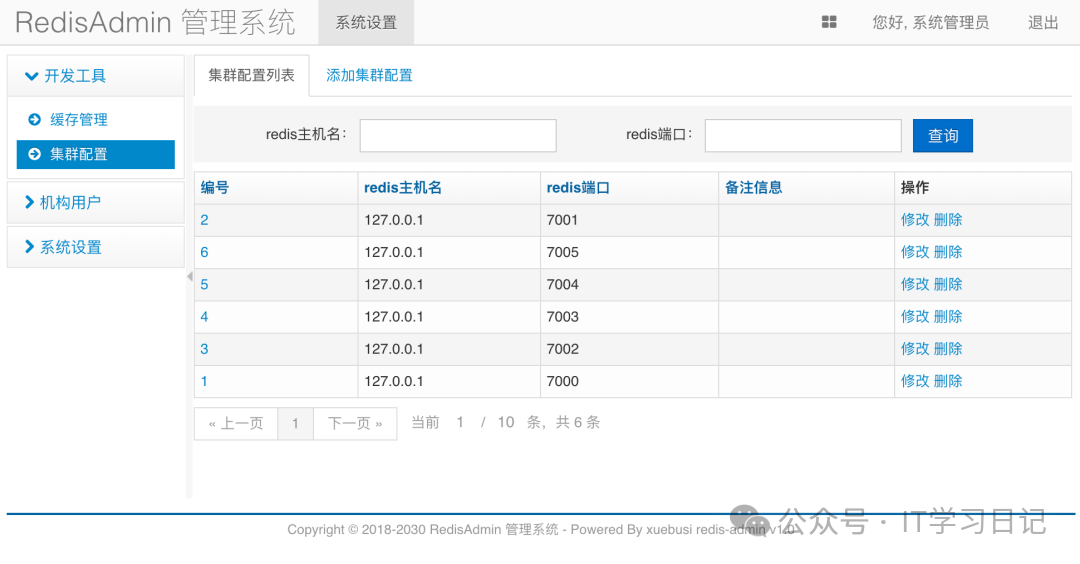The height and width of the screenshot is (564, 1080).
Task: Click 删除 for the port 7001 row
Action: 948,220
